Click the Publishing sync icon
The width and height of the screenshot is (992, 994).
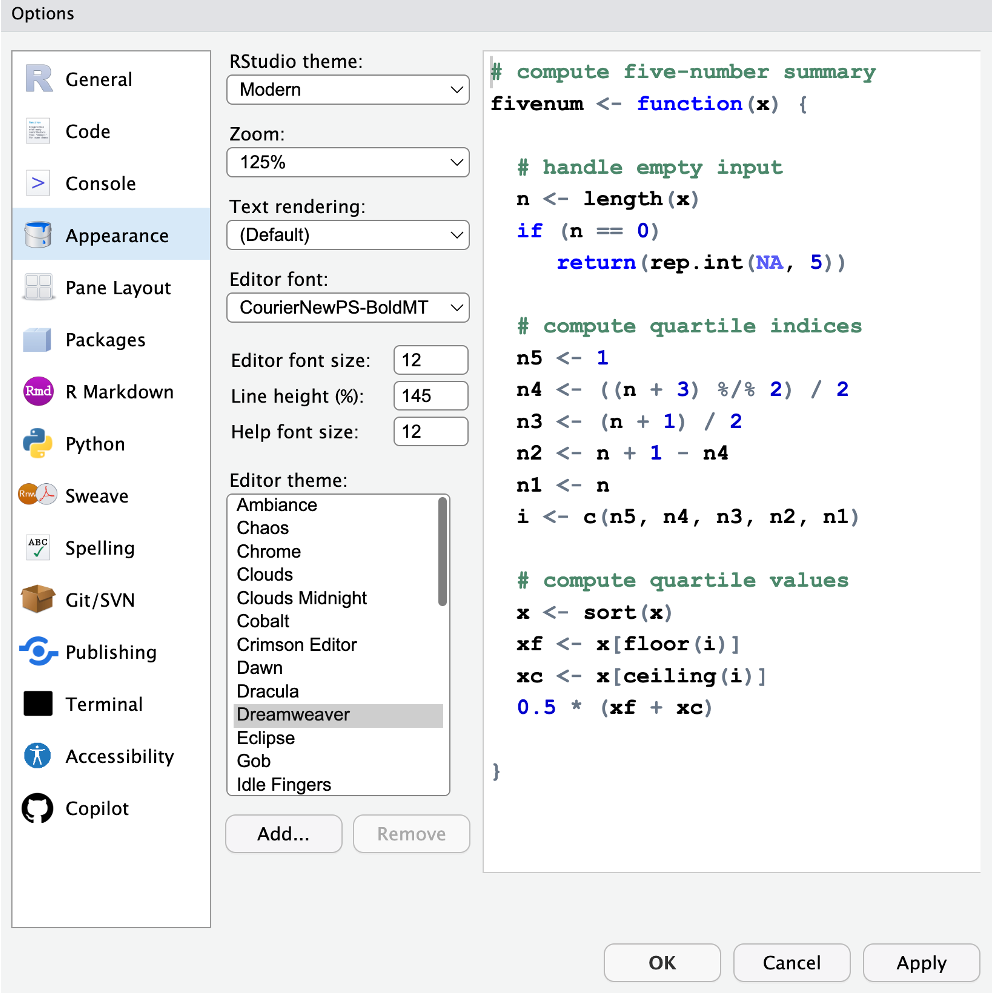click(x=38, y=651)
